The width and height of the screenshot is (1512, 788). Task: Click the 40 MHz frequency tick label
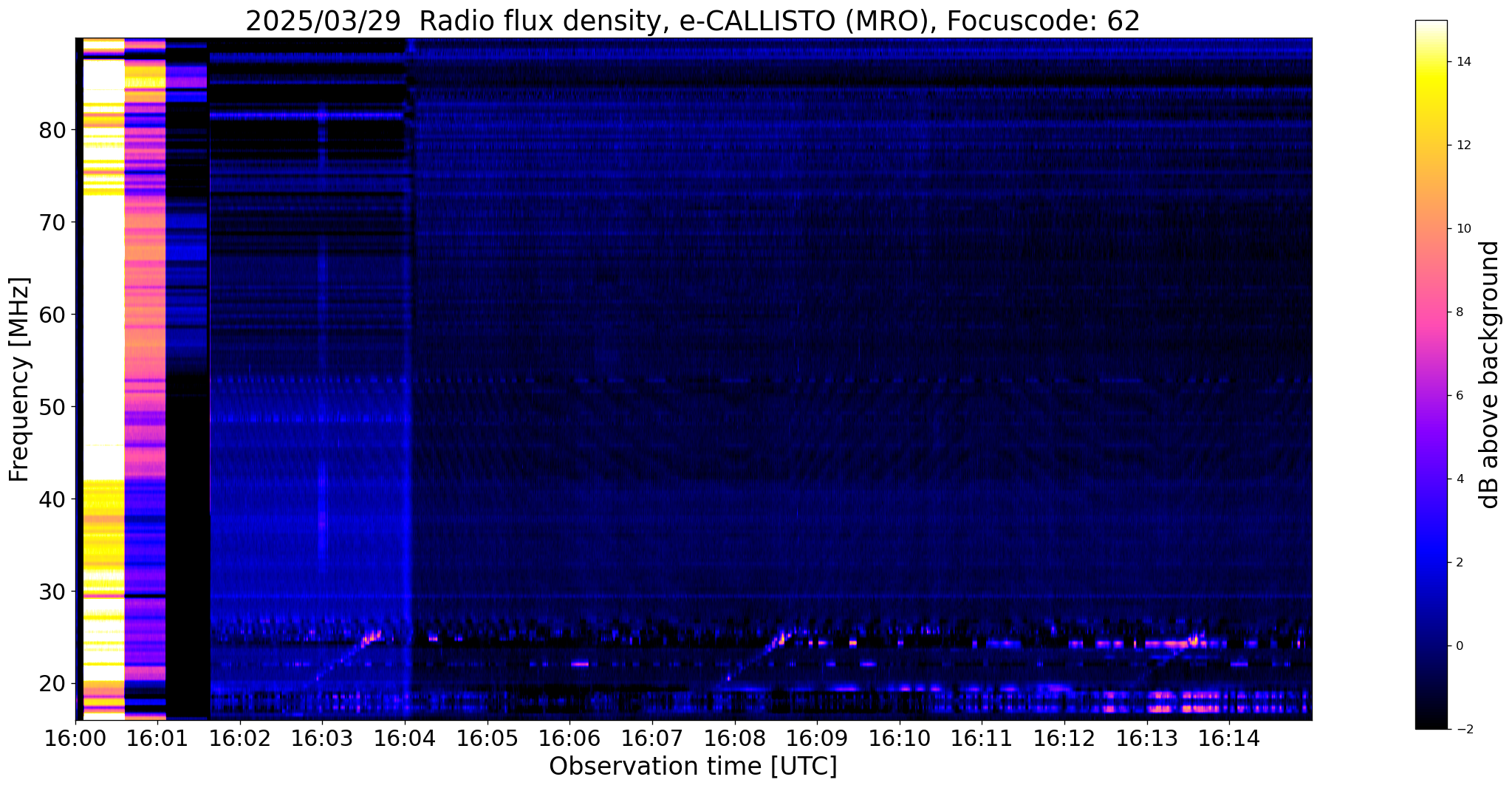(x=52, y=499)
